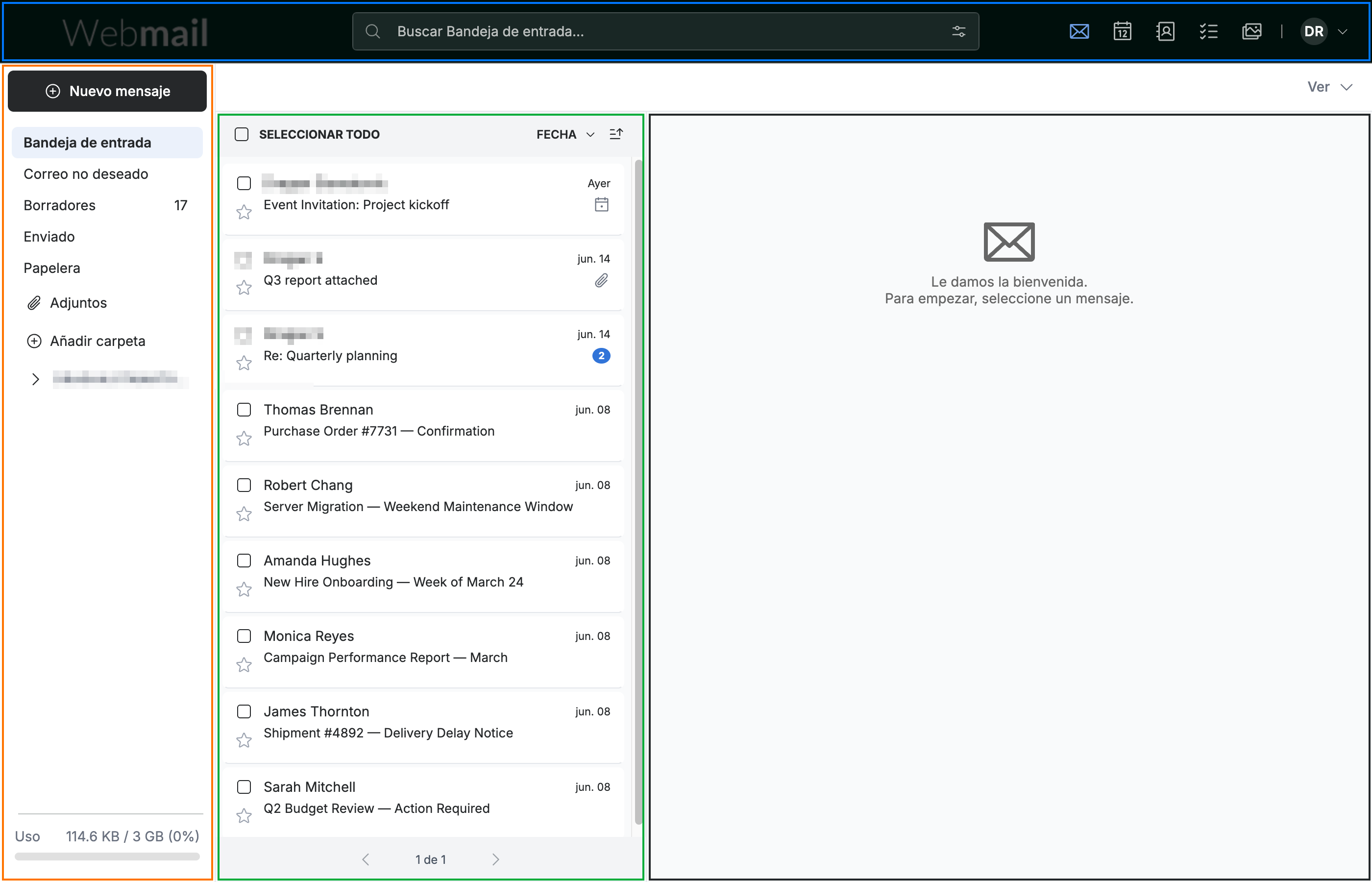This screenshot has width=1372, height=882.
Task: Star the Q3 report attached message
Action: point(244,288)
